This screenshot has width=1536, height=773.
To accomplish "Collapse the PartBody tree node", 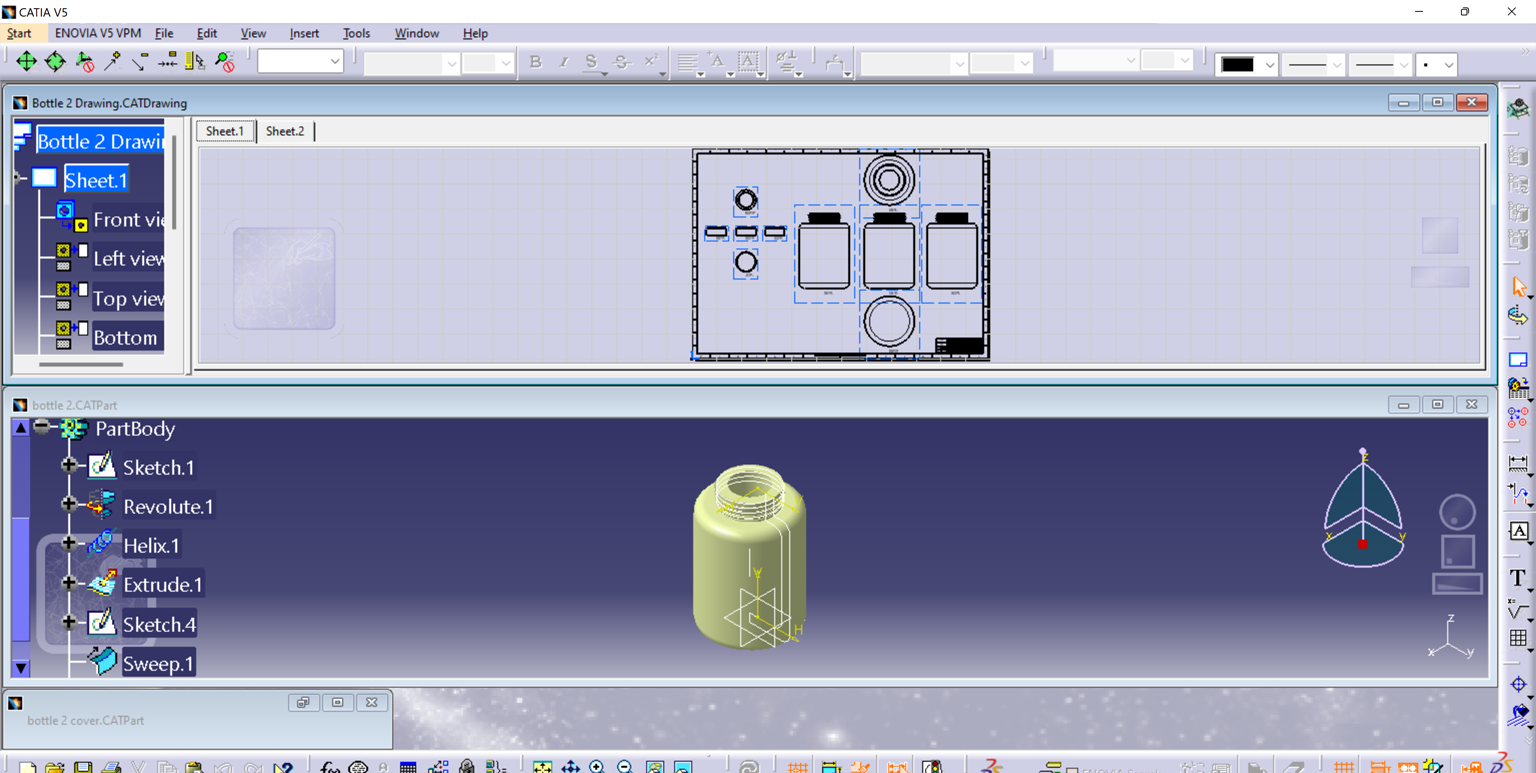I will [x=42, y=427].
